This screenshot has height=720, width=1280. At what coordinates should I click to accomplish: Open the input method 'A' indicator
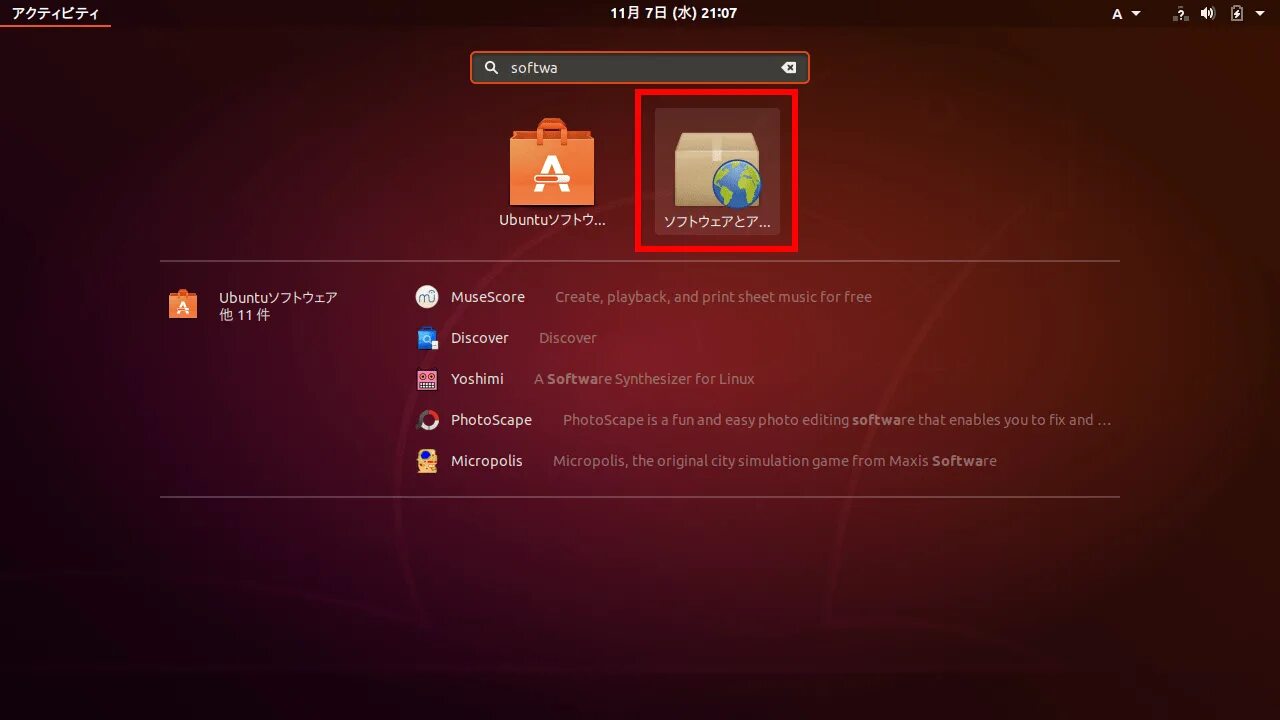[x=1117, y=14]
